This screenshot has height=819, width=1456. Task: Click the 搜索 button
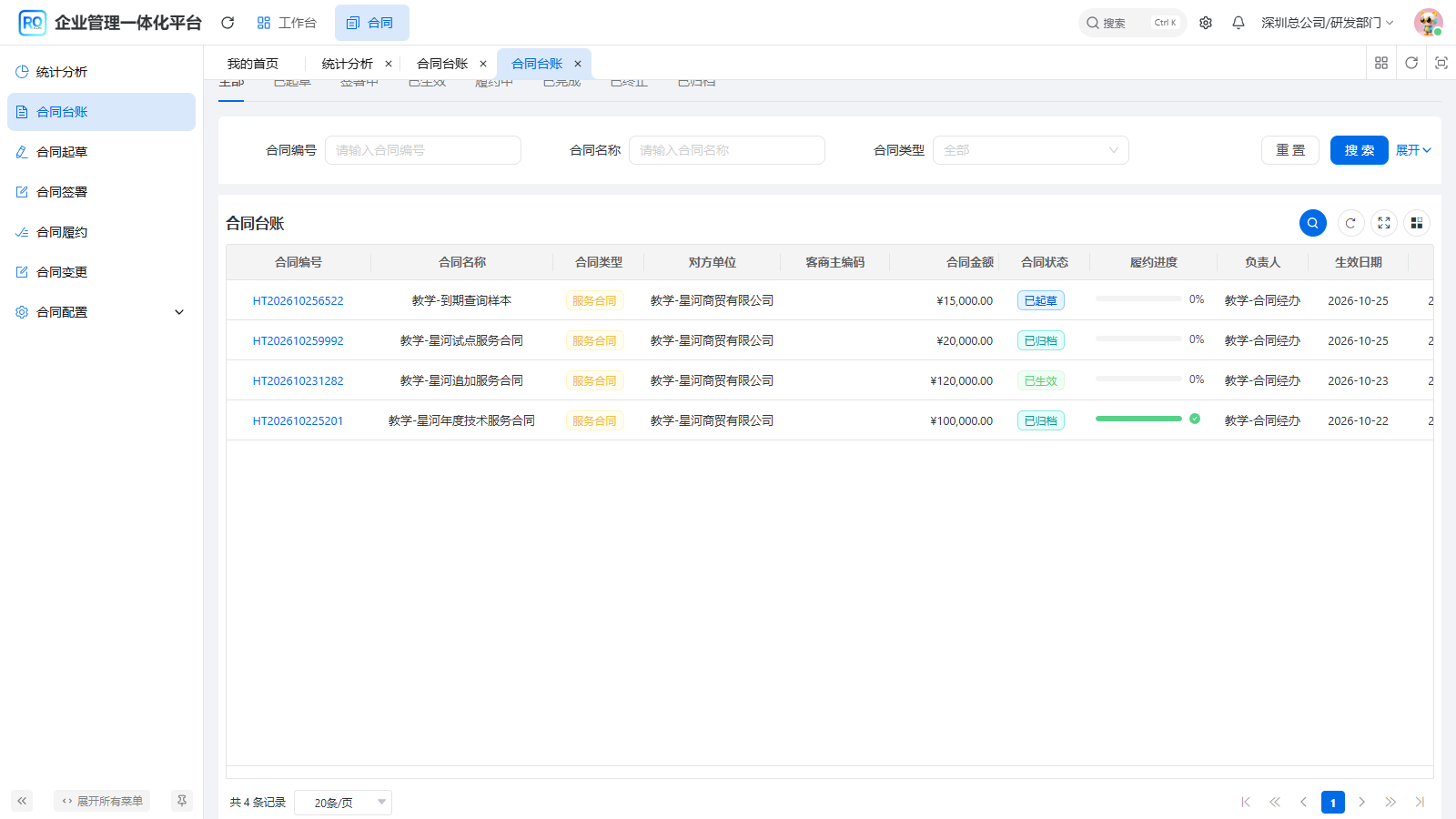coord(1360,150)
